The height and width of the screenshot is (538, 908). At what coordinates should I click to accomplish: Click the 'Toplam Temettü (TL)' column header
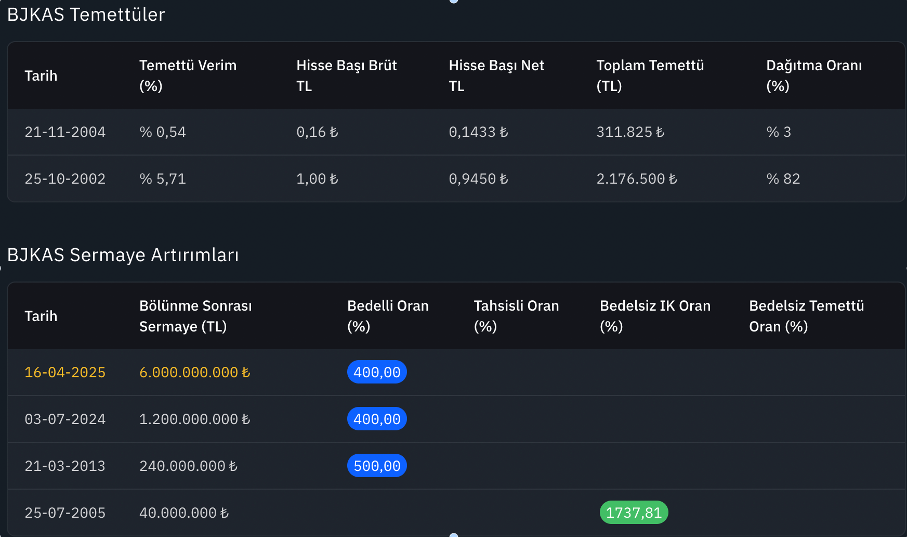pos(650,76)
